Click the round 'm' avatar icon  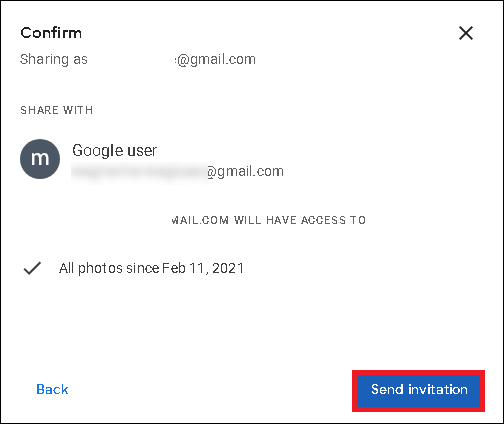[x=40, y=159]
